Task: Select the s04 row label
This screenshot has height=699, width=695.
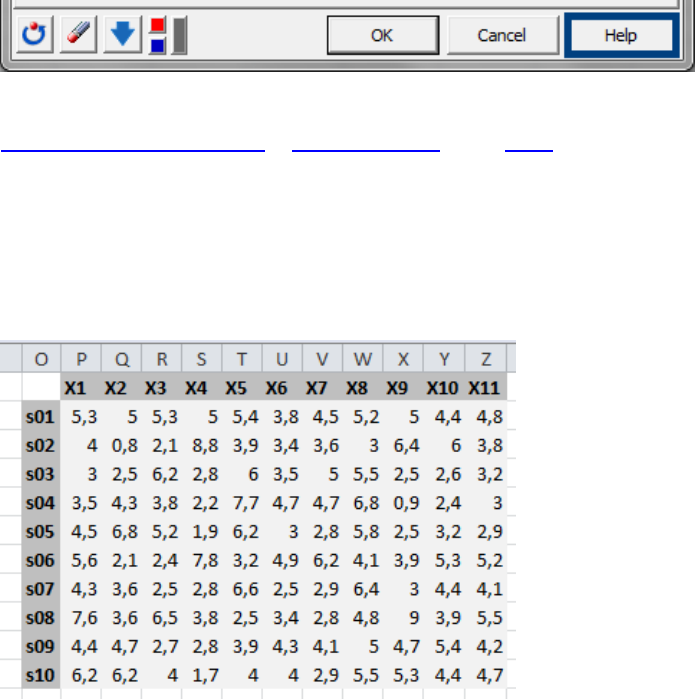Action: (x=41, y=503)
